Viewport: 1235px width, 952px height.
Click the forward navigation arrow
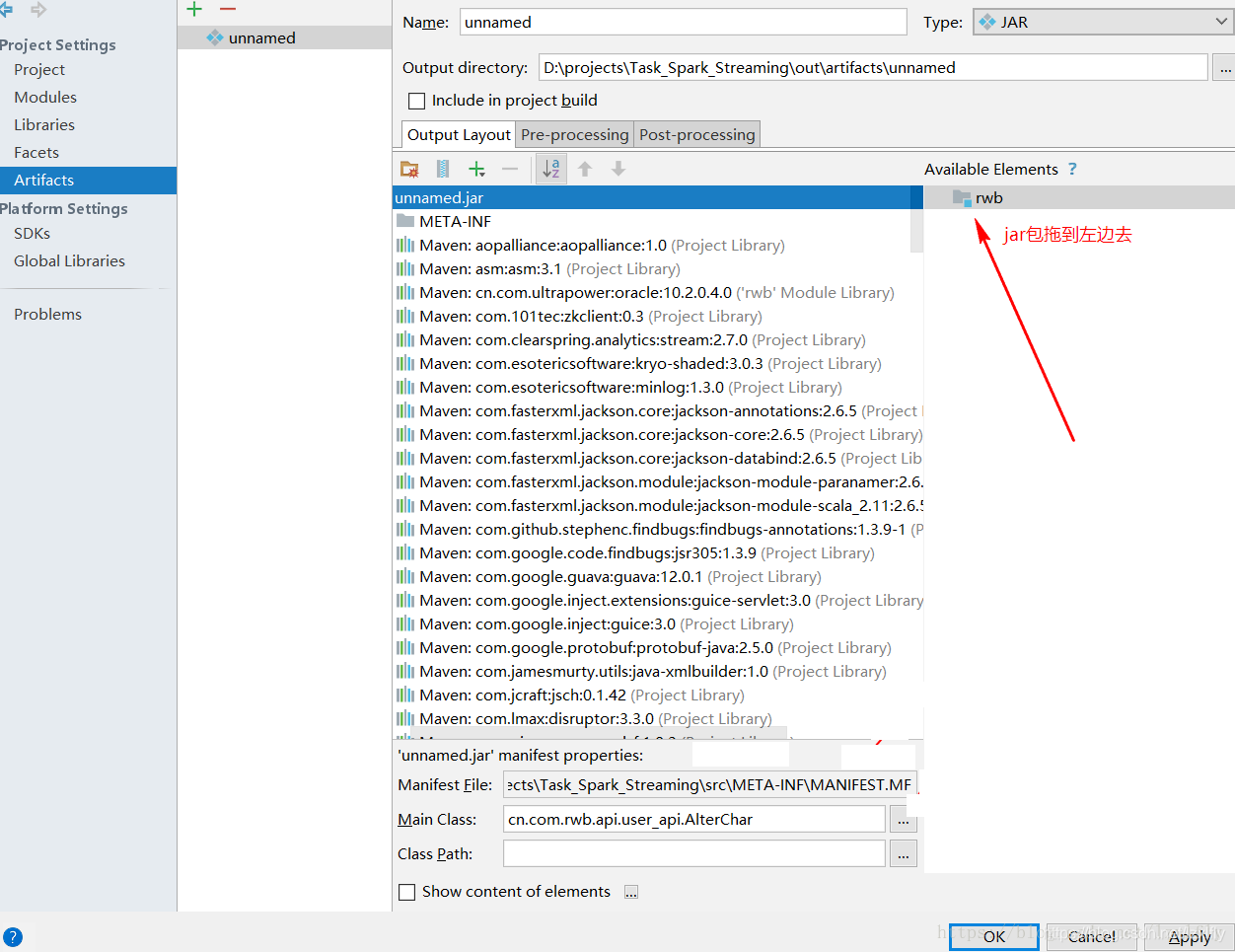38,10
